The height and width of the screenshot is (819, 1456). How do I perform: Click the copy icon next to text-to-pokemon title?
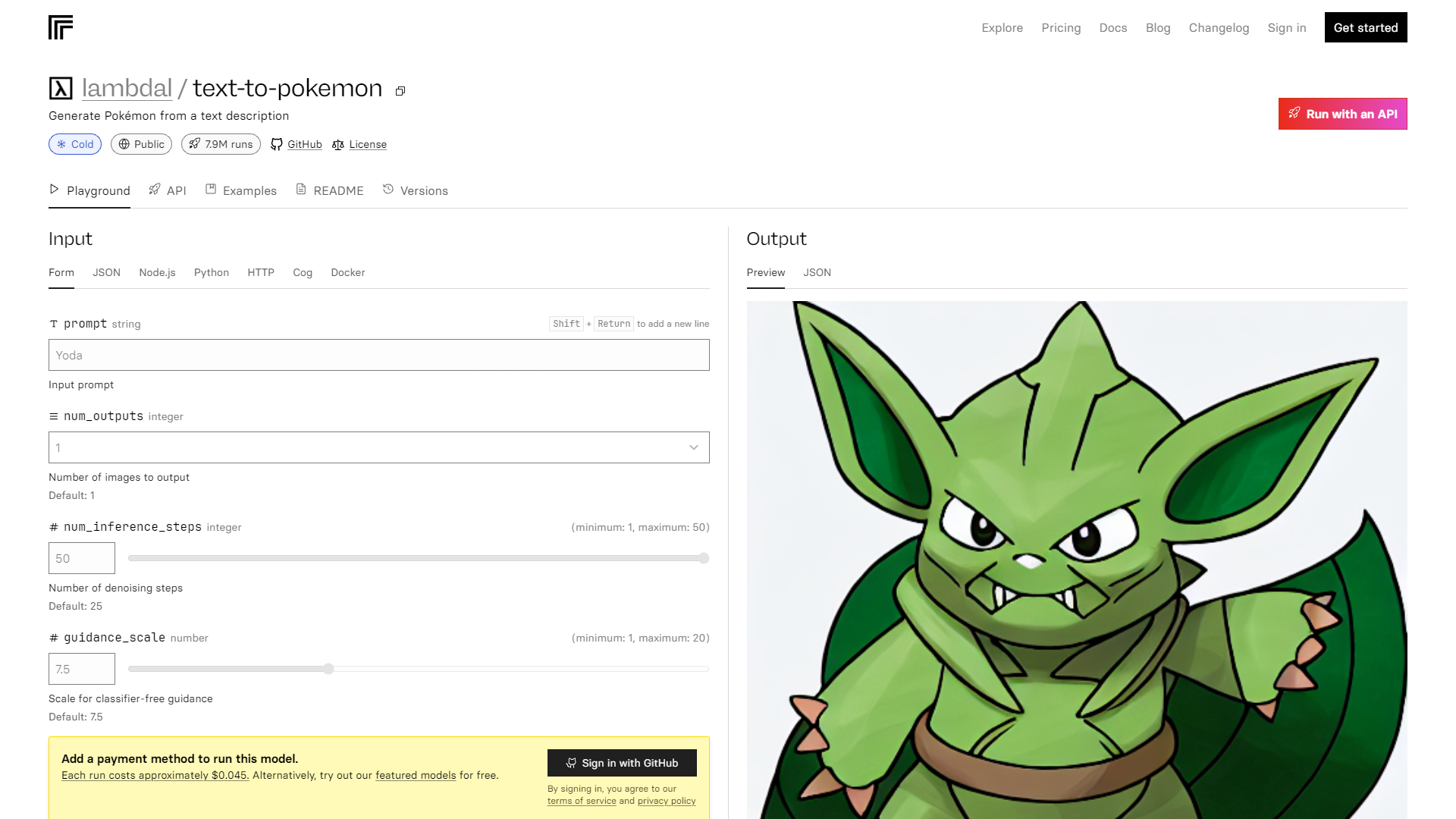(400, 90)
